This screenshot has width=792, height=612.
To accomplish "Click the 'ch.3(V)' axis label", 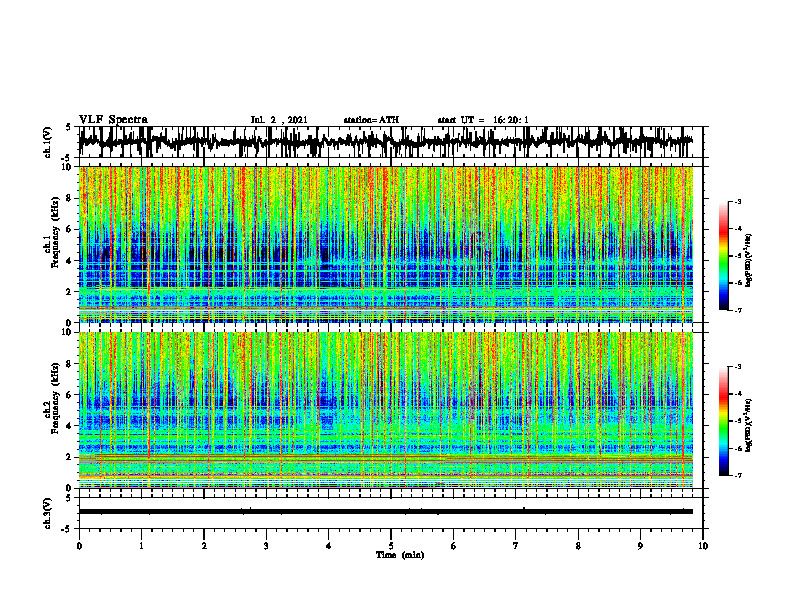I will 48,513.
